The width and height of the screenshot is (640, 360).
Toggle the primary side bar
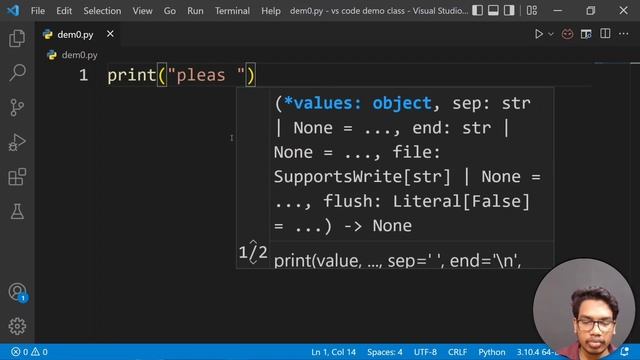pos(478,10)
